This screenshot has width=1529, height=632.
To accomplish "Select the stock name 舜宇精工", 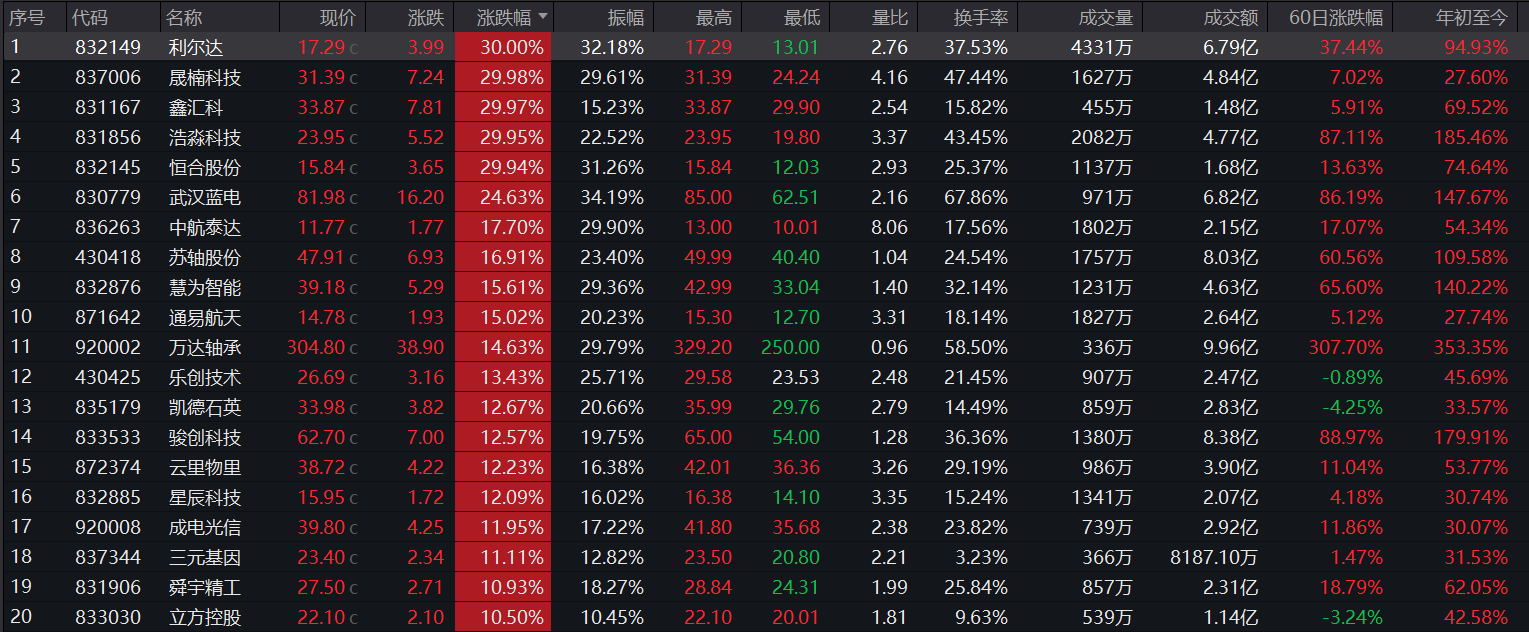I will pyautogui.click(x=205, y=587).
